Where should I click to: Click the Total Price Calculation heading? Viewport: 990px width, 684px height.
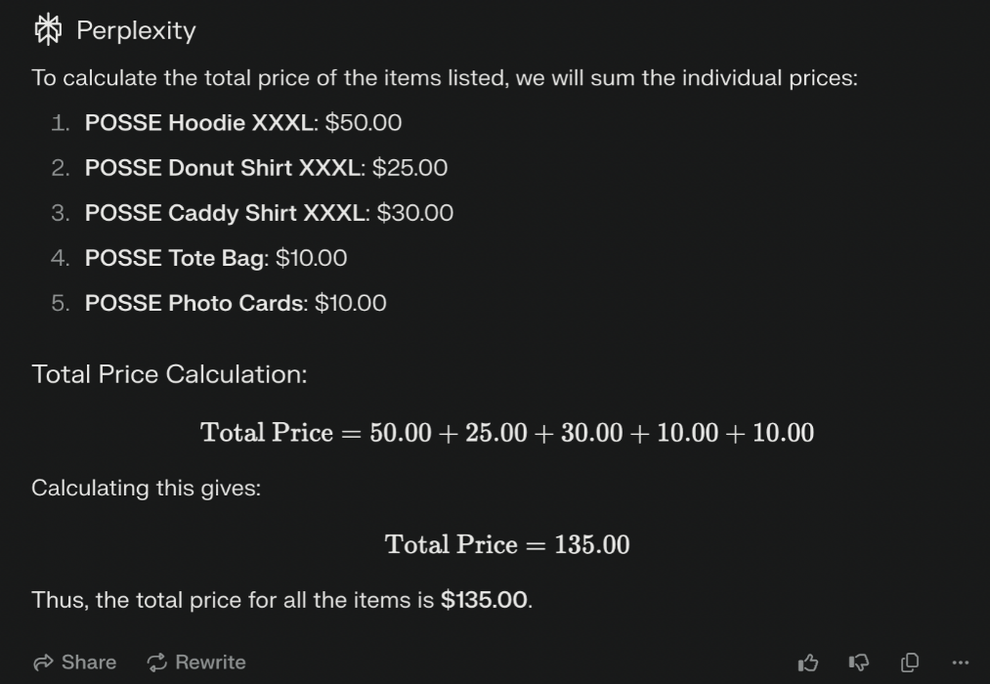[169, 374]
